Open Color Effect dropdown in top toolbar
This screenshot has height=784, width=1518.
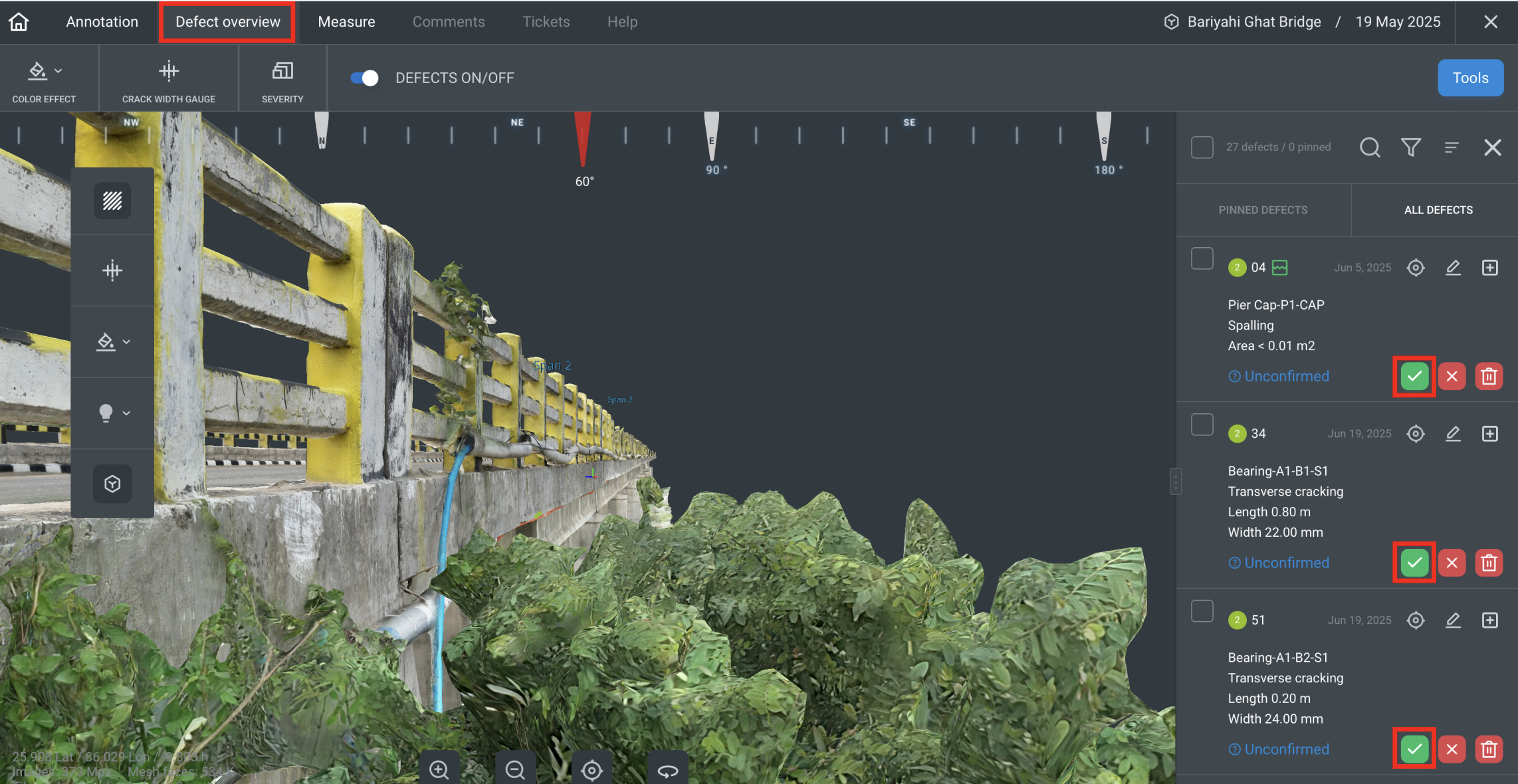[x=45, y=80]
